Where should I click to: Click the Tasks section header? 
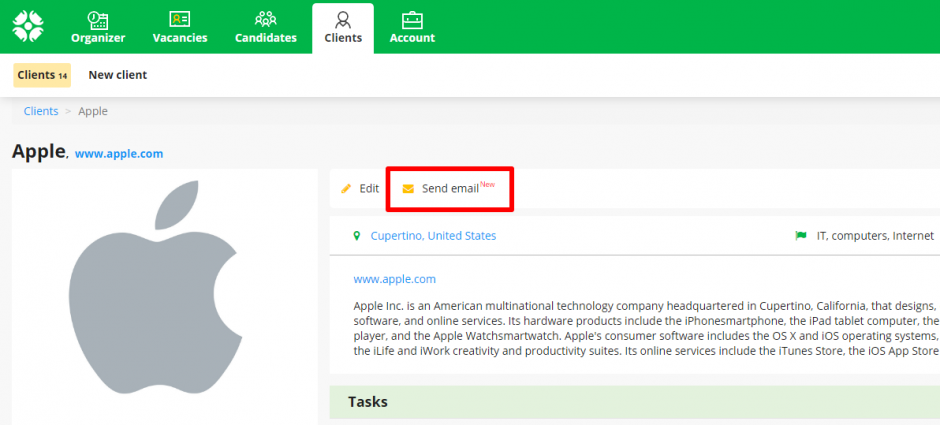[x=367, y=402]
